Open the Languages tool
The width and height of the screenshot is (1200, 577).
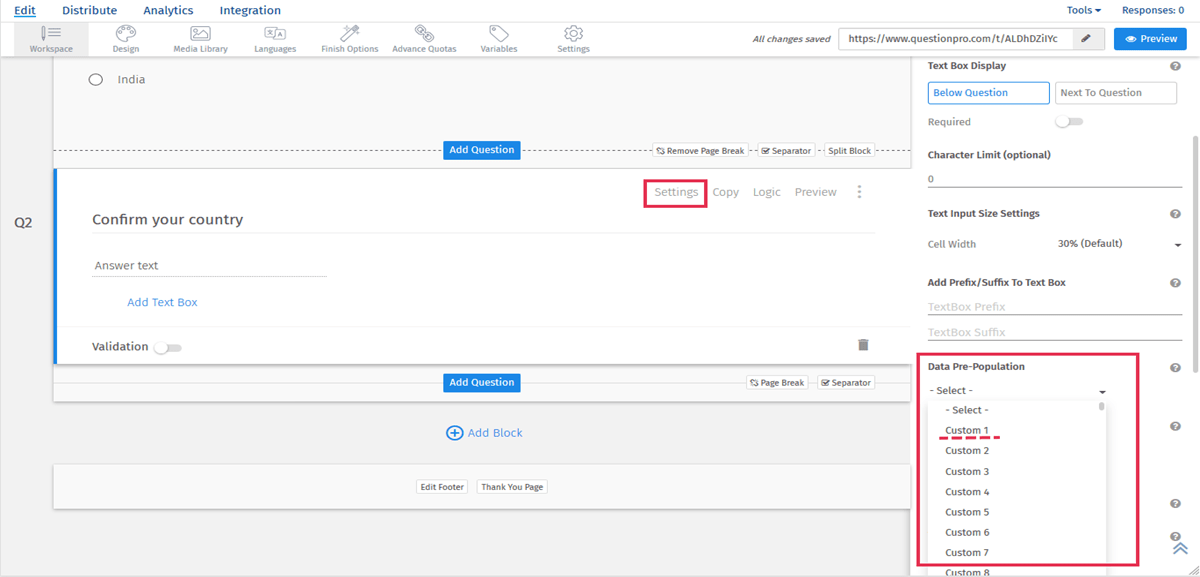275,38
